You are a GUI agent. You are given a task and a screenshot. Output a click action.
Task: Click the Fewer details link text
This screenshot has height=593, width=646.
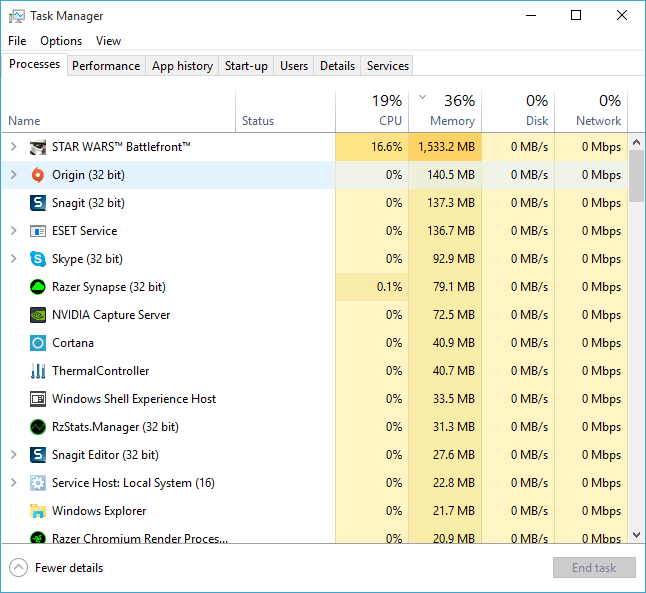coord(69,568)
